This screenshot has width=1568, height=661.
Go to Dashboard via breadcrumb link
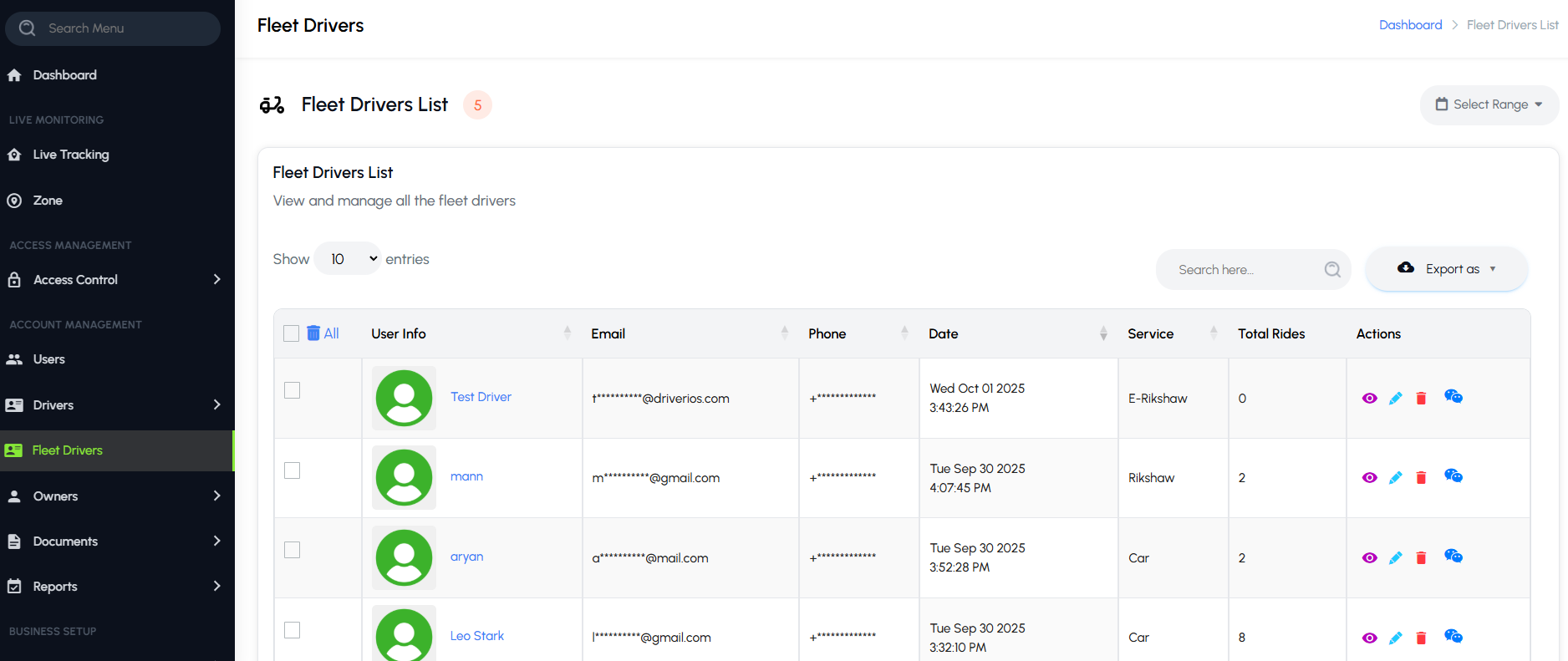tap(1410, 25)
